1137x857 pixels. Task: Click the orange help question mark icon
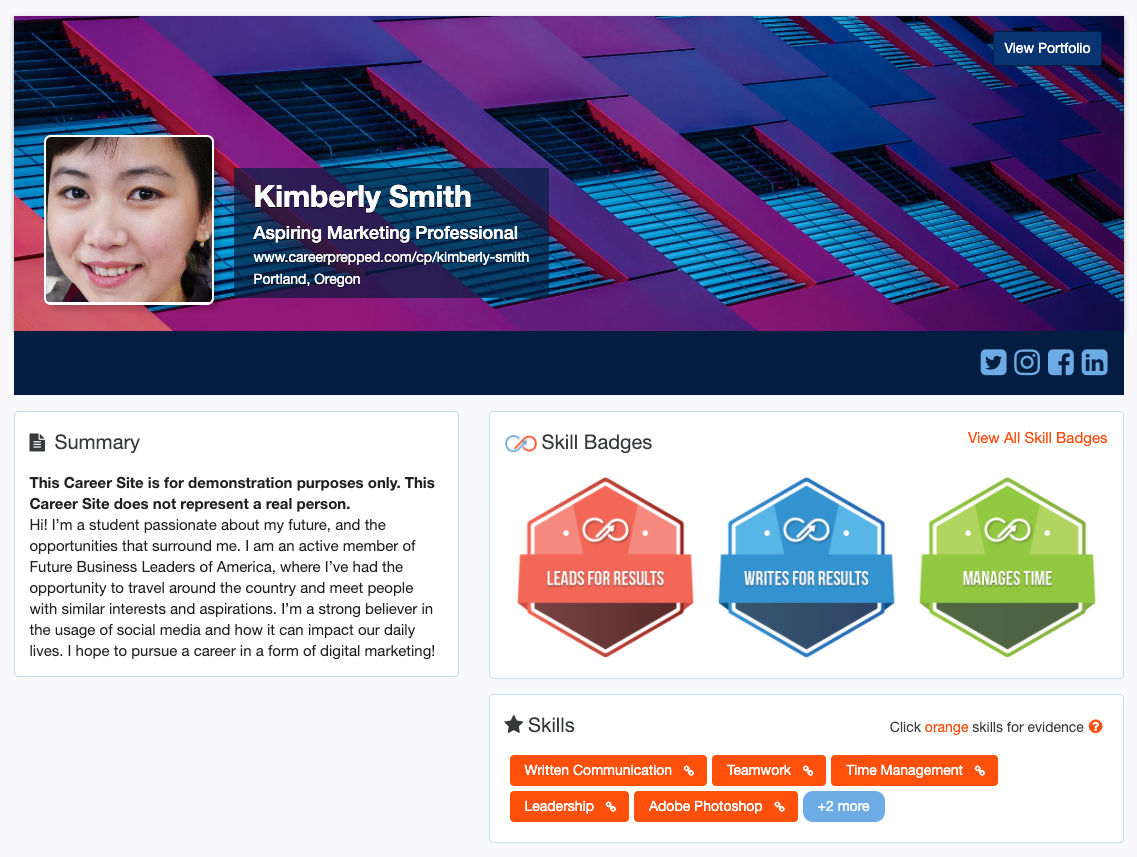coord(1096,727)
